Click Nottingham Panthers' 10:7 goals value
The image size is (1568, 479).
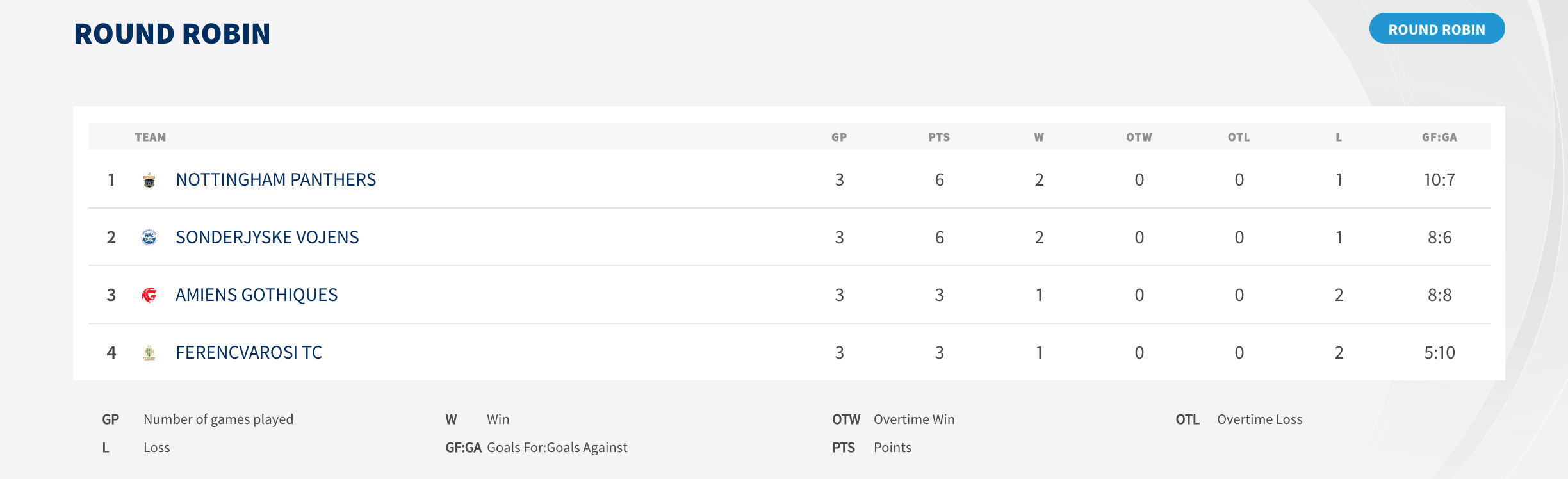tap(1439, 180)
